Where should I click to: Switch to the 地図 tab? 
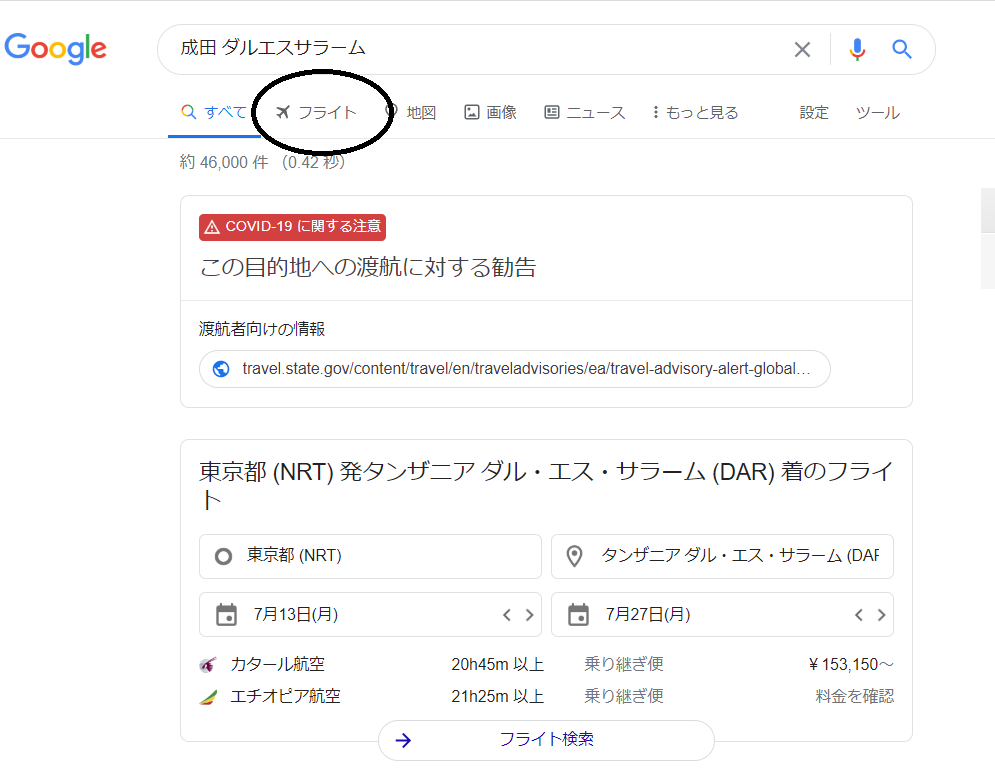(411, 112)
